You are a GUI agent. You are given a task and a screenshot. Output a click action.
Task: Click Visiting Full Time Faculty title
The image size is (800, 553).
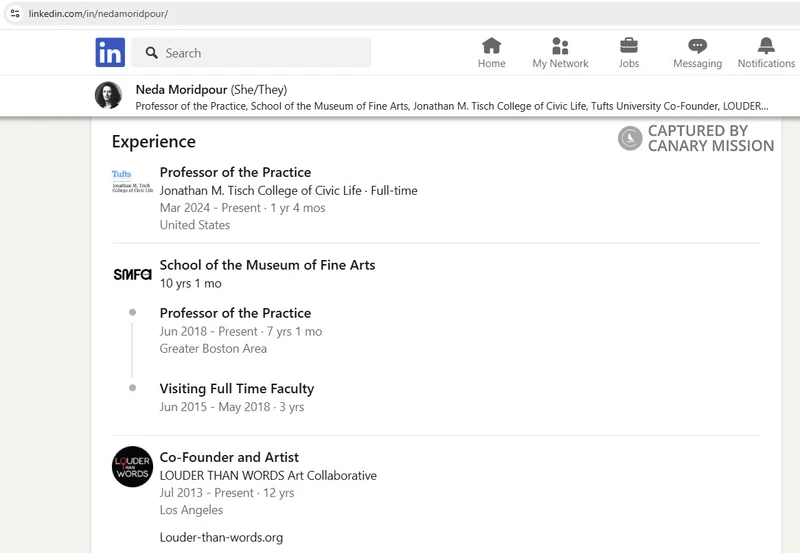point(237,389)
